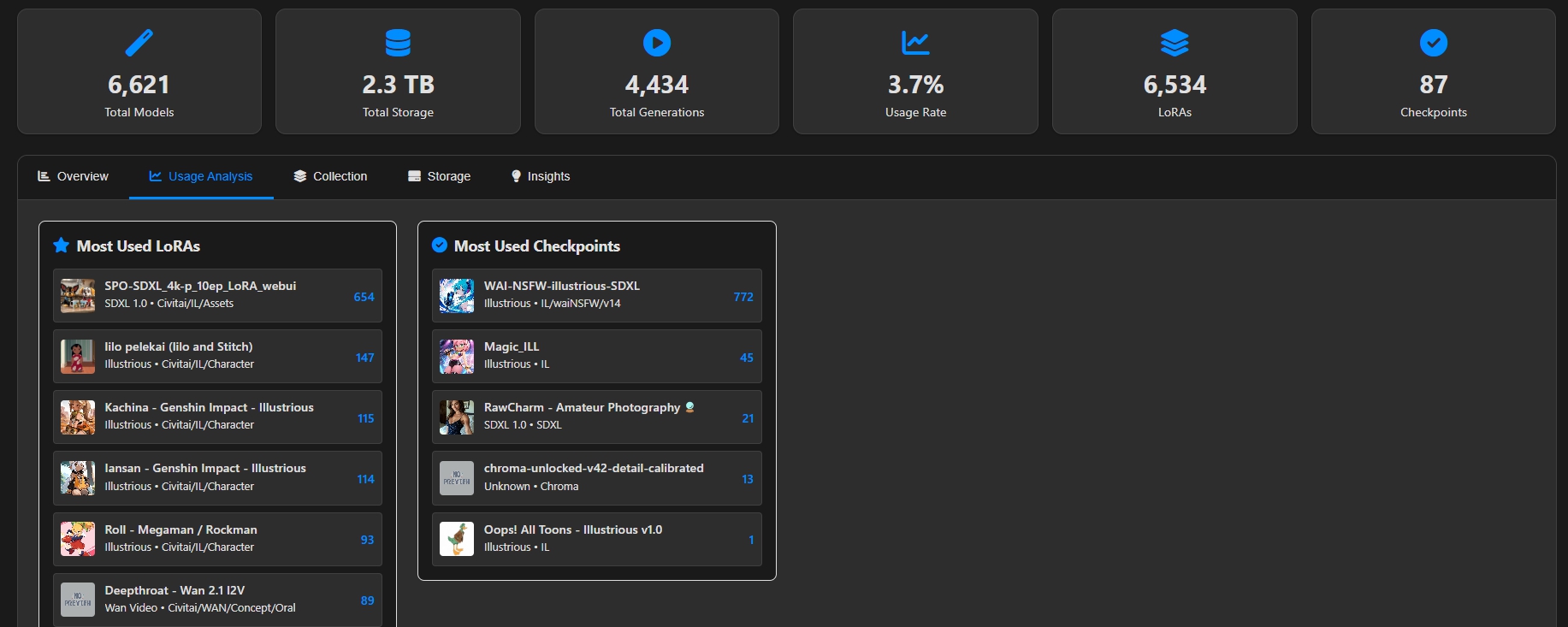Click the Overview tab bar-chart icon
1568x627 pixels.
[x=44, y=176]
